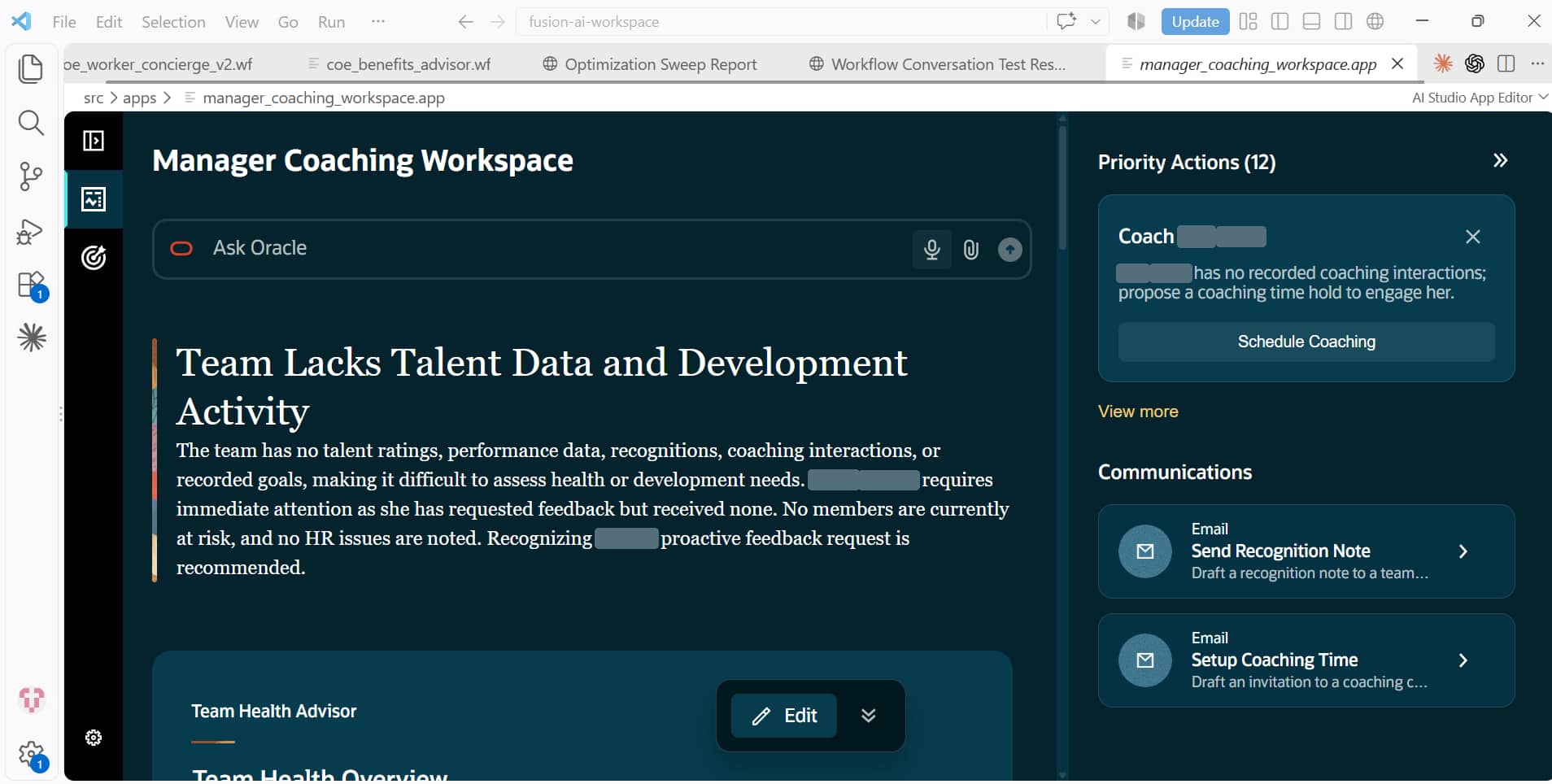The width and height of the screenshot is (1552, 784).
Task: Click the Update button in title bar
Action: [x=1195, y=22]
